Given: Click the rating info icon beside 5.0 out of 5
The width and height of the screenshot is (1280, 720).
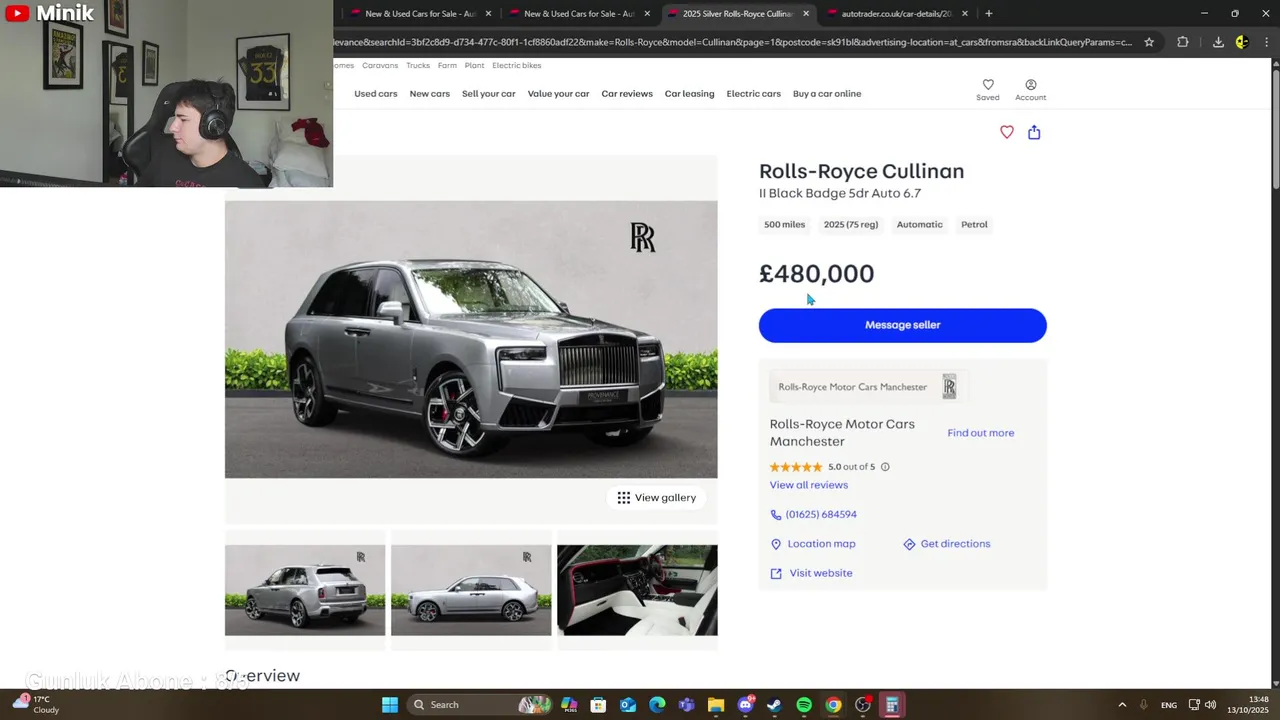Looking at the screenshot, I should pos(885,467).
